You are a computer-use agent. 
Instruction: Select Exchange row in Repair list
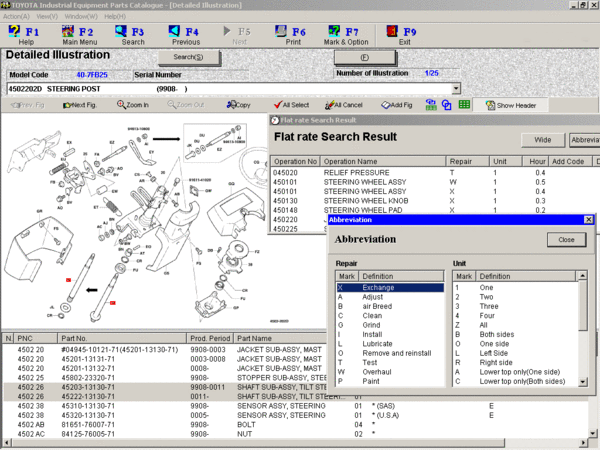tap(390, 287)
